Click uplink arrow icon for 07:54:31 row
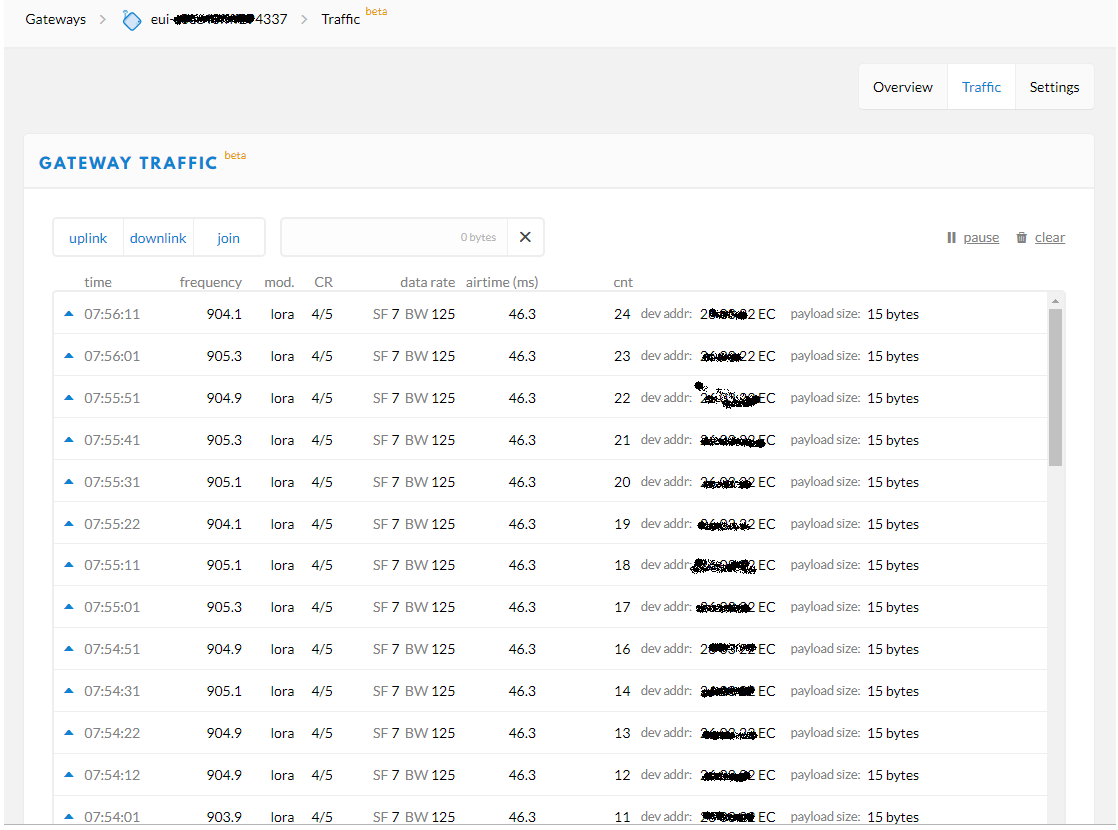Viewport: 1118px width, 830px height. click(69, 691)
